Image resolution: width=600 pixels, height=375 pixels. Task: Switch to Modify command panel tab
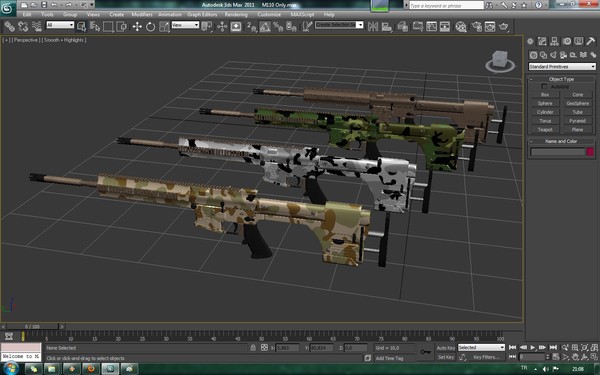coord(542,41)
